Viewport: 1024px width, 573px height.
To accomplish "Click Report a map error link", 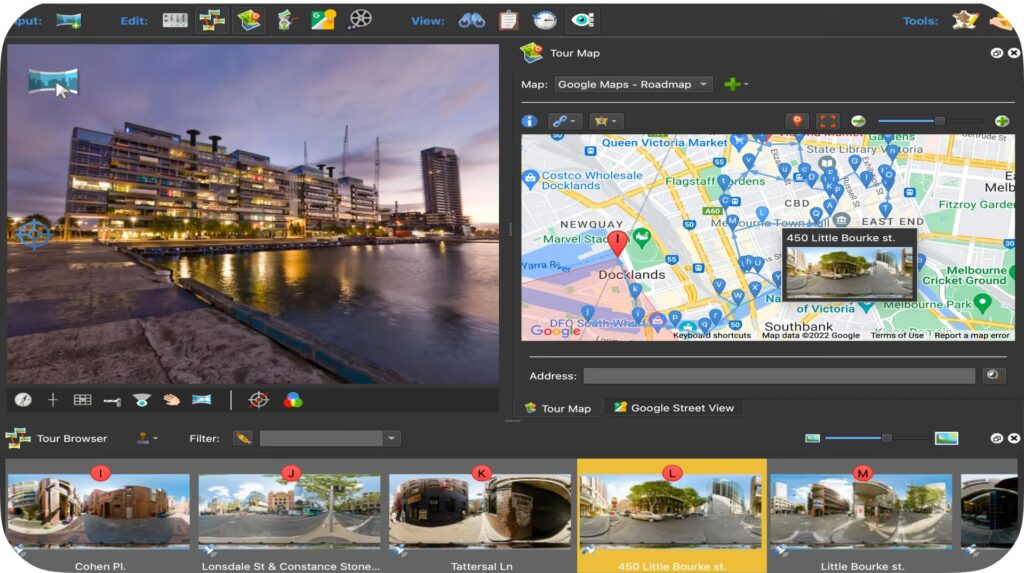I will coord(973,336).
